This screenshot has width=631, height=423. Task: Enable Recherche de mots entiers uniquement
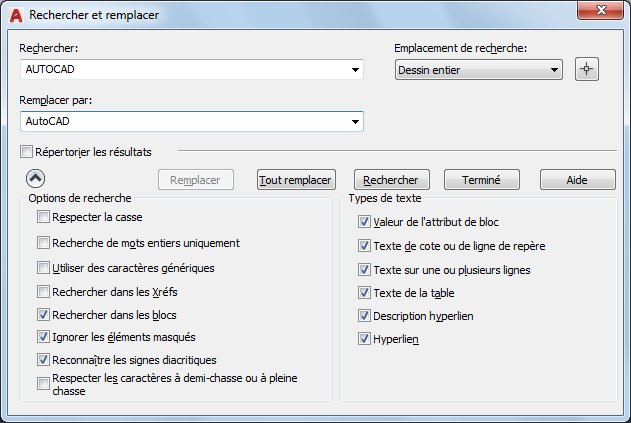tap(43, 243)
